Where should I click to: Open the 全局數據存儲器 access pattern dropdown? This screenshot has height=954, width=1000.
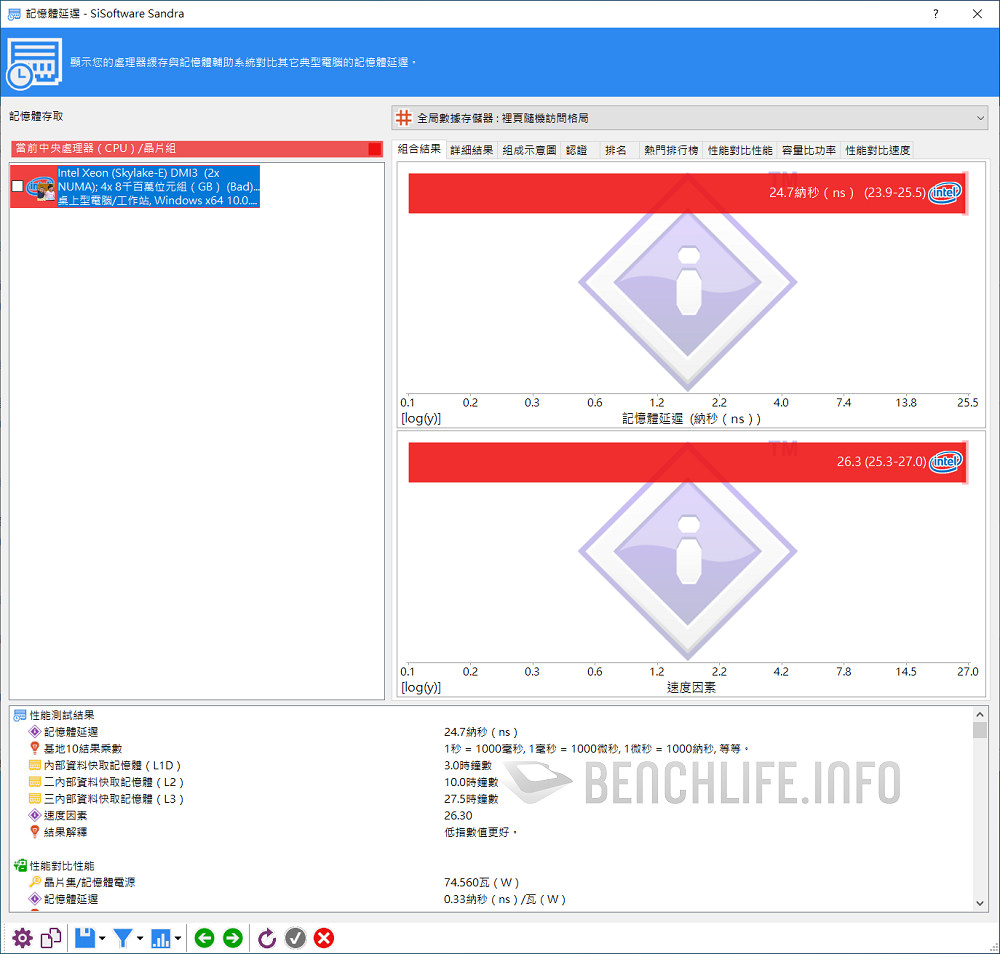coord(689,118)
